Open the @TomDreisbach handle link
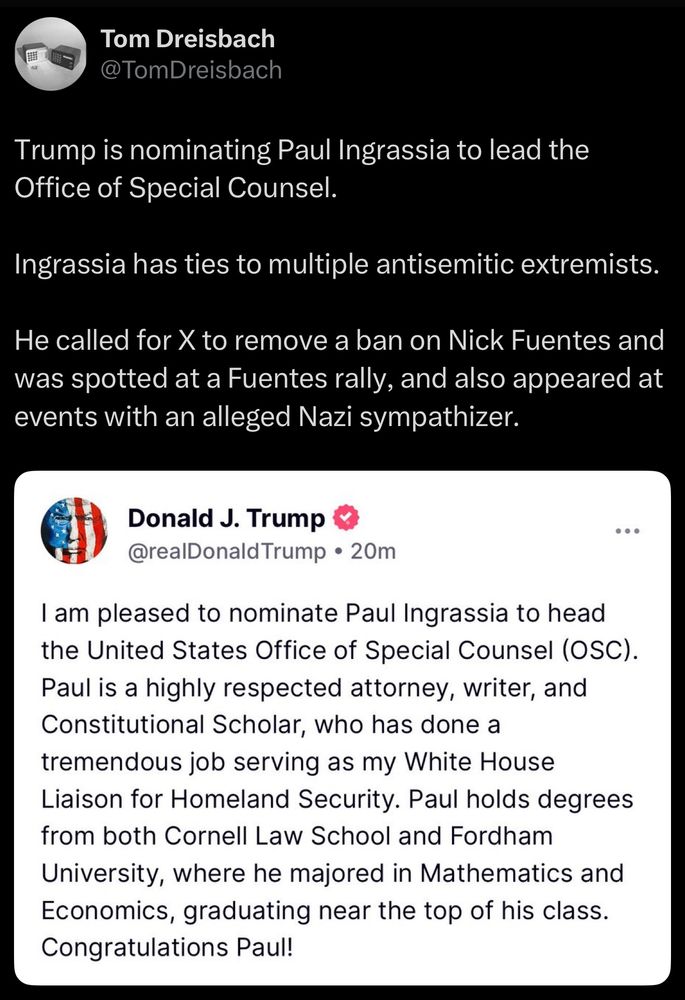 191,69
